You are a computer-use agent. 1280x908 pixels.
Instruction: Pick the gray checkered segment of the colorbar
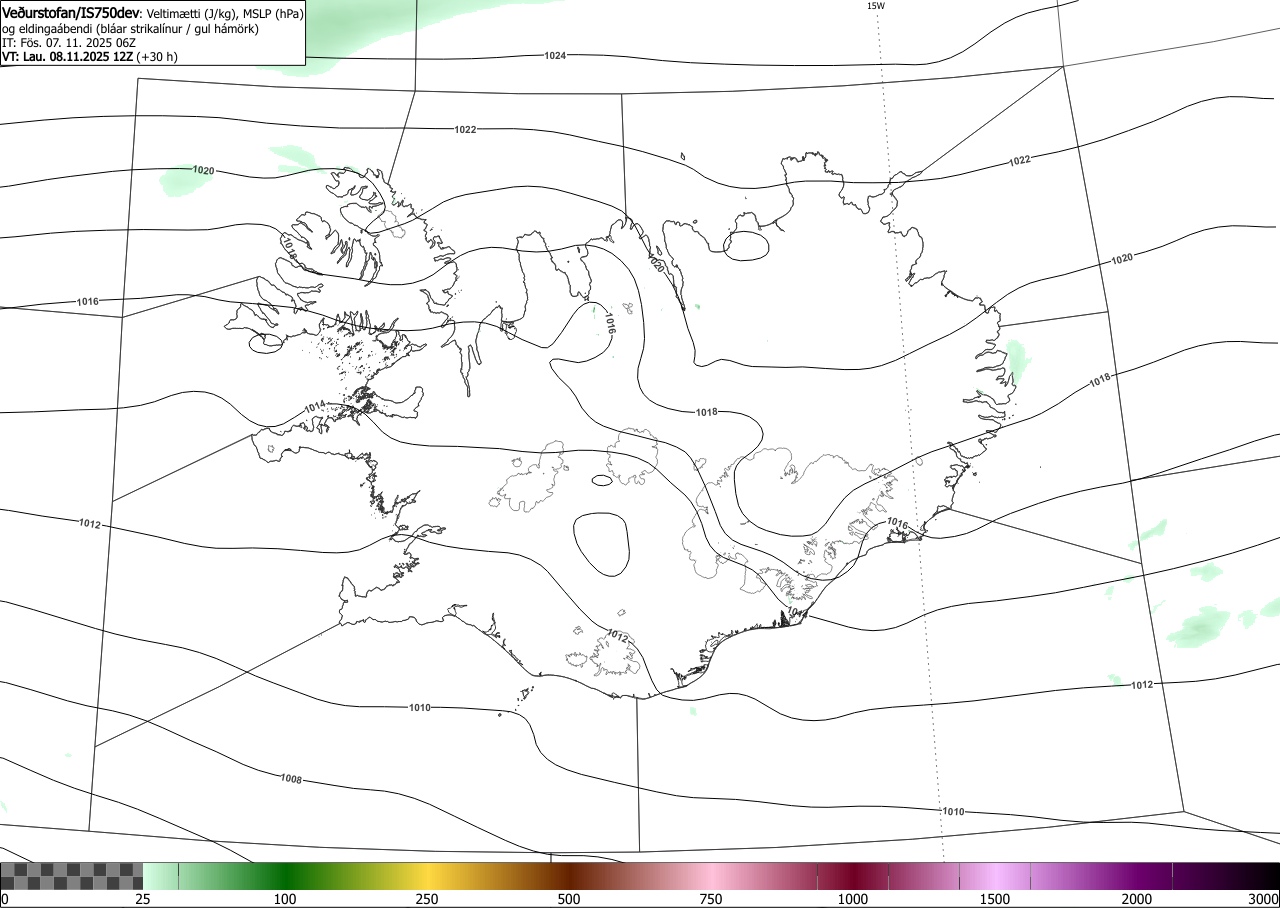pos(72,876)
